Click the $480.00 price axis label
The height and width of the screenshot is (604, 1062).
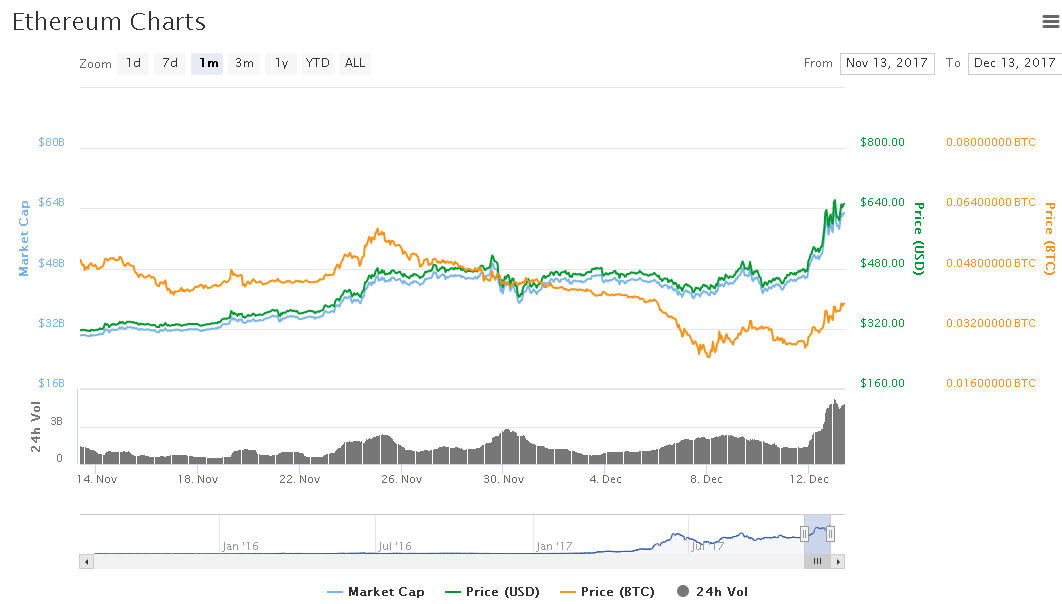[x=883, y=263]
